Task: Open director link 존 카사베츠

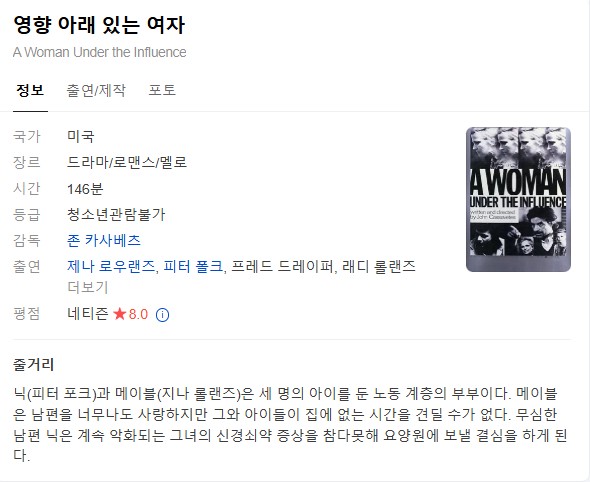Action: tap(104, 240)
